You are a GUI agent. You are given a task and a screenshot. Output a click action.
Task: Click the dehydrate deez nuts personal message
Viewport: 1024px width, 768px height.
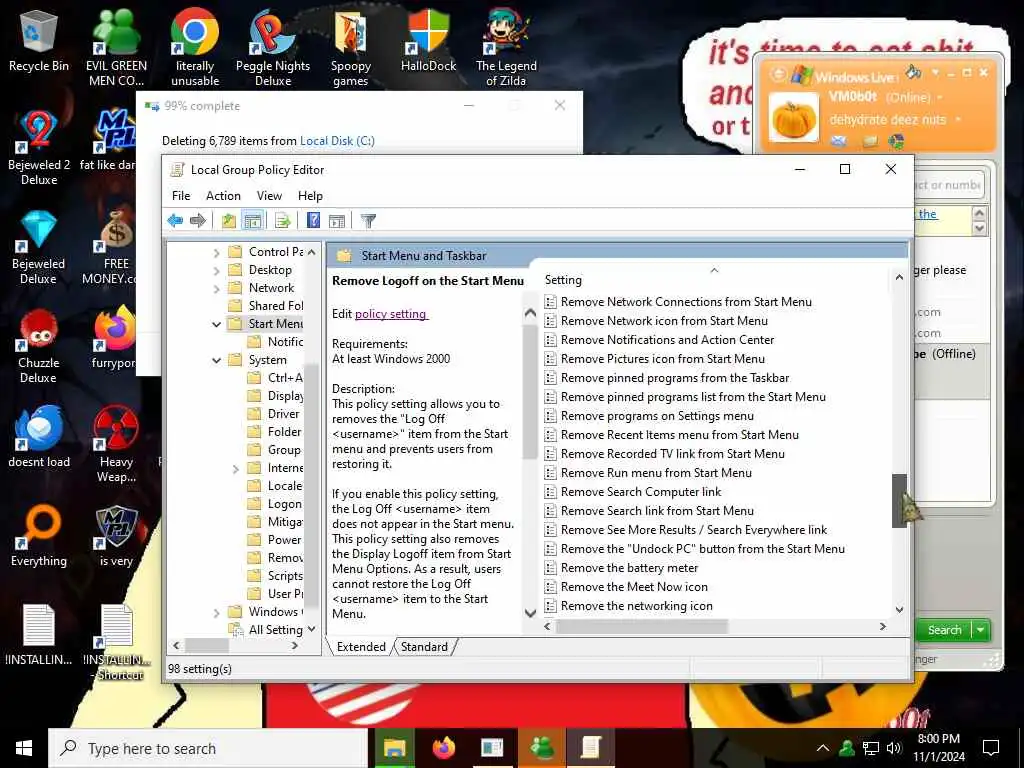pyautogui.click(x=888, y=120)
